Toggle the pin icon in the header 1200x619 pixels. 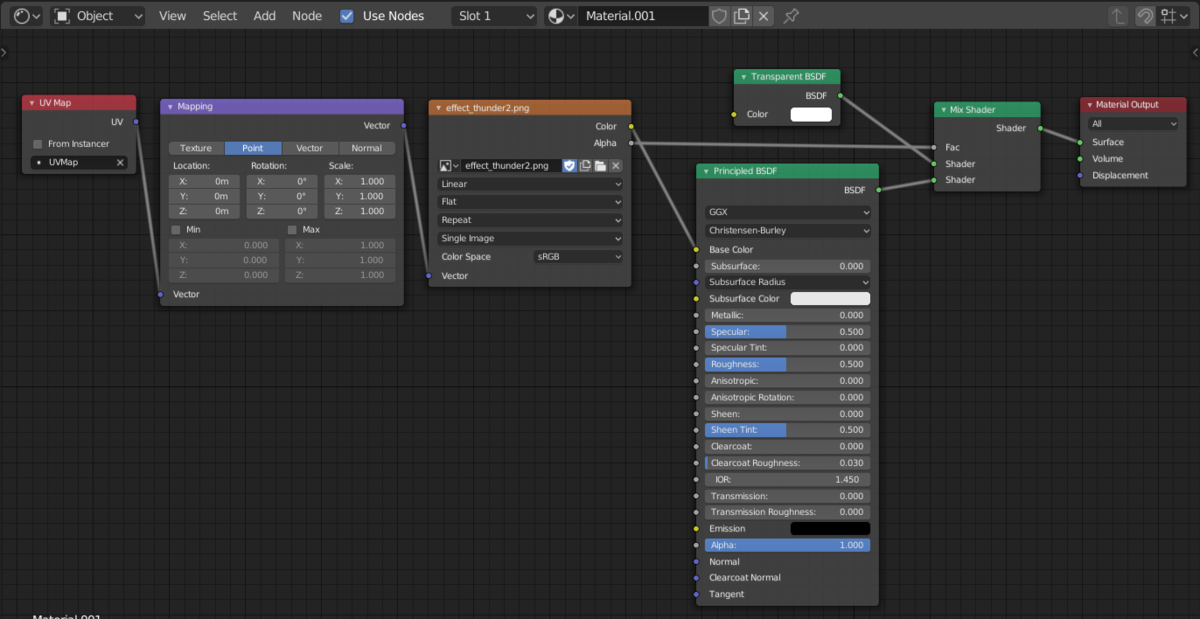tap(791, 16)
